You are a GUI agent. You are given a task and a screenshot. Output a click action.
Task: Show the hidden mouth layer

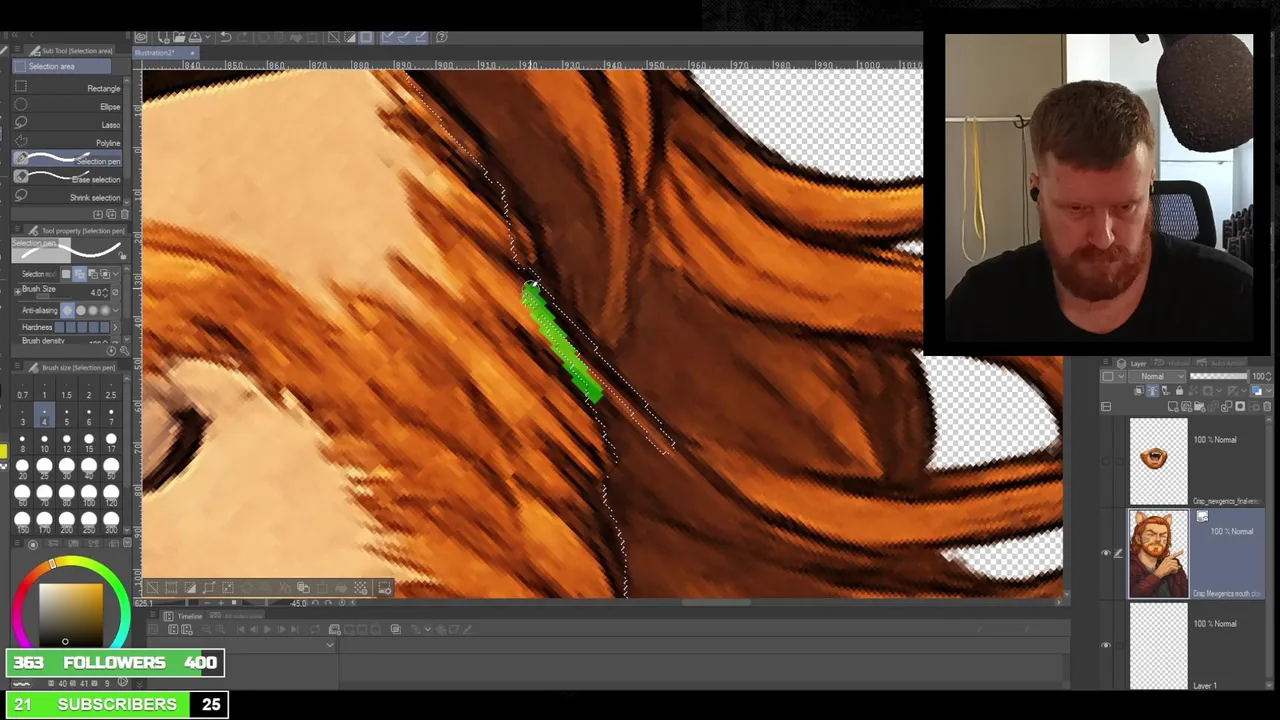tap(1106, 461)
